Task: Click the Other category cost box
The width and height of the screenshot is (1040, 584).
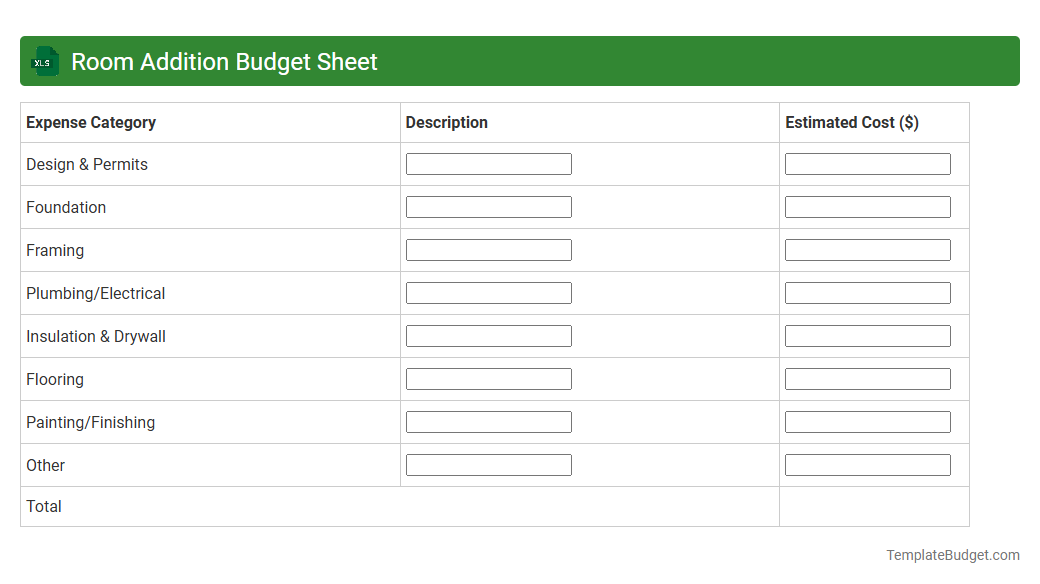Action: [x=867, y=464]
